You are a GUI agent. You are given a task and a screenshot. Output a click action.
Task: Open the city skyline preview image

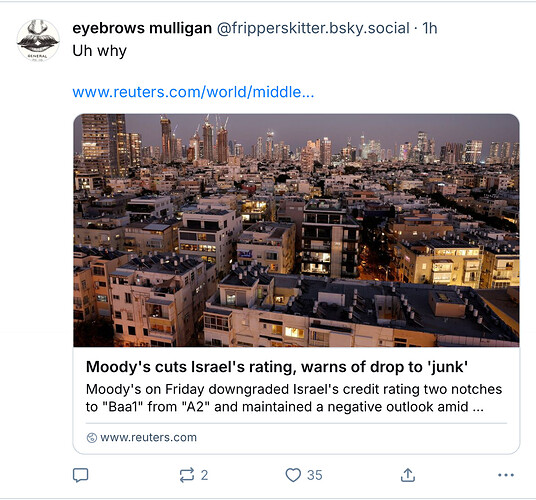click(296, 230)
